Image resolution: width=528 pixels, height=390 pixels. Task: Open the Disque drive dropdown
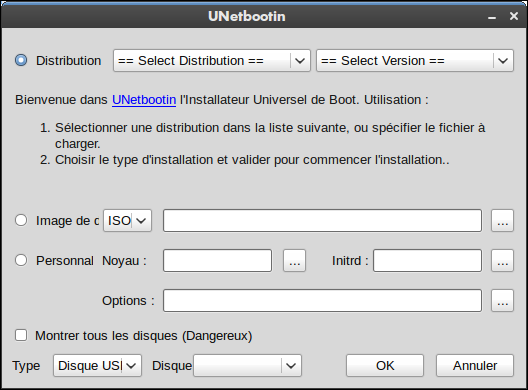(248, 365)
